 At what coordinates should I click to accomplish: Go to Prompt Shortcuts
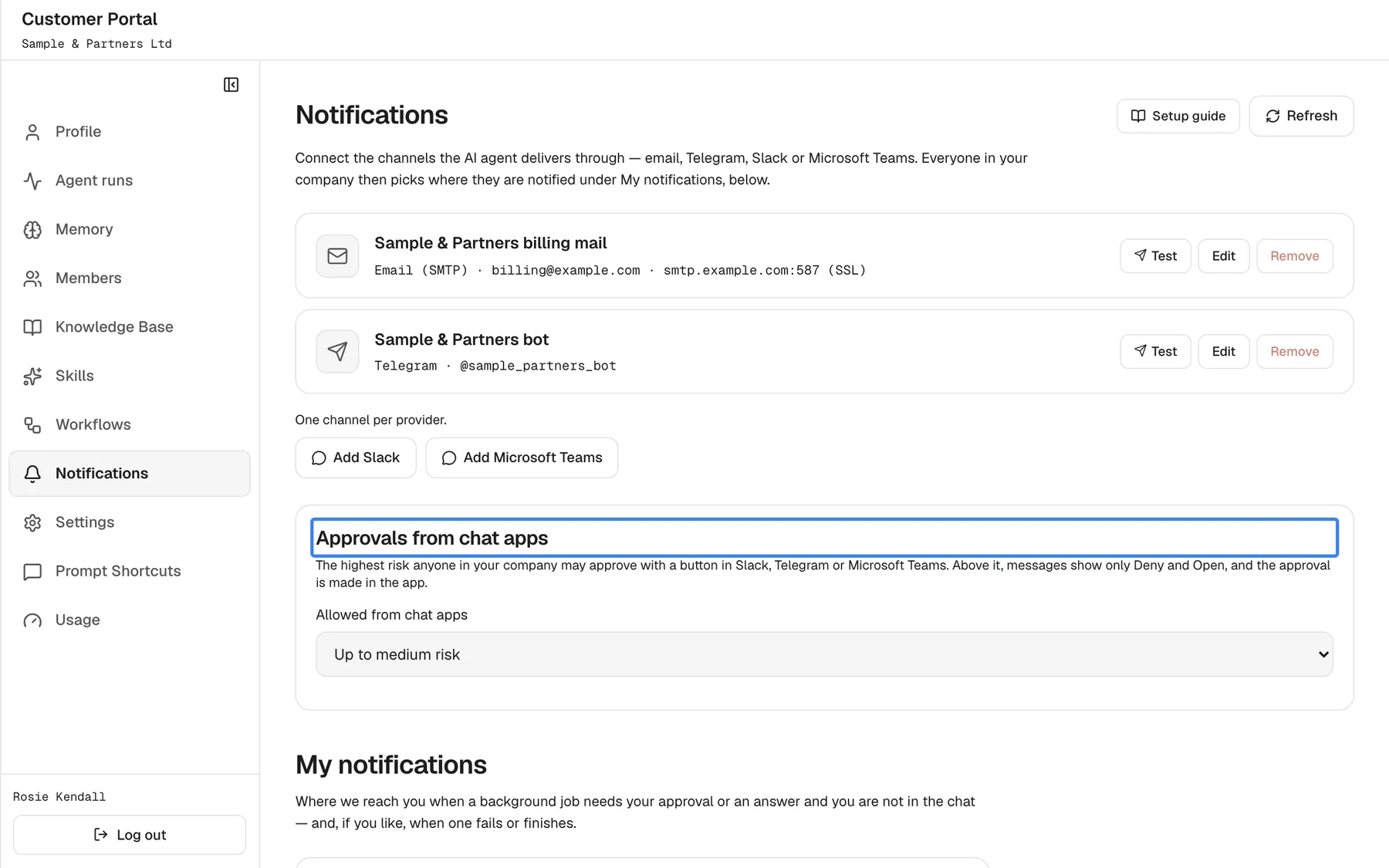click(130, 572)
